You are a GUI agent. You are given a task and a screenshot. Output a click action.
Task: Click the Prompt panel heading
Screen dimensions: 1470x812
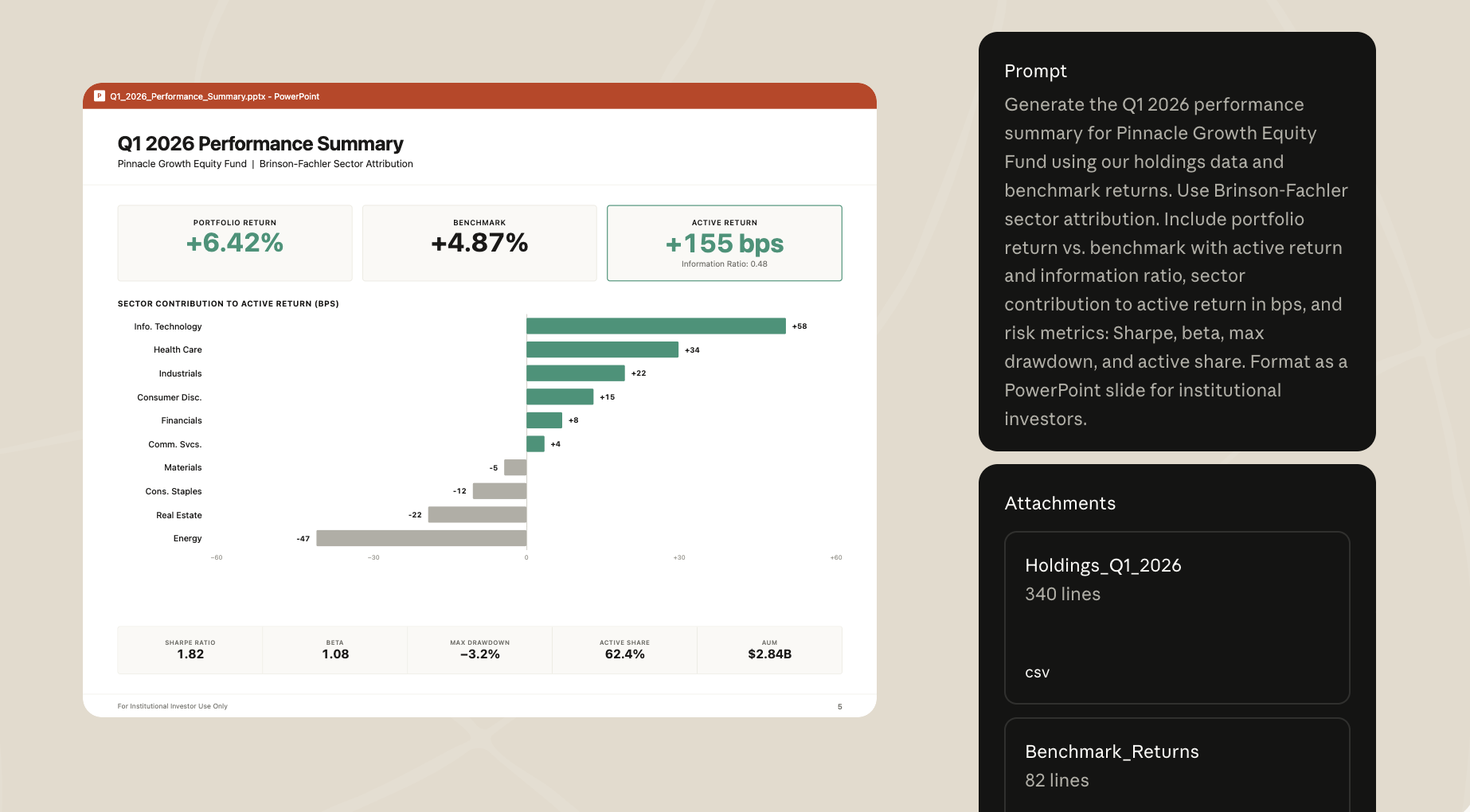[x=1035, y=72]
